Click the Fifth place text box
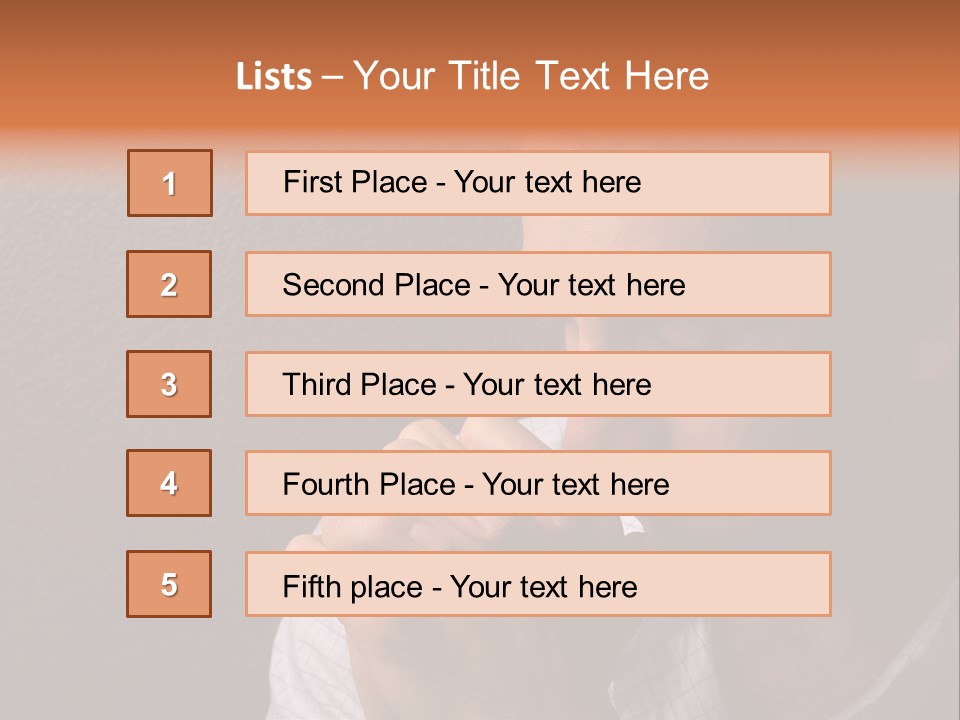This screenshot has width=960, height=720. 538,585
